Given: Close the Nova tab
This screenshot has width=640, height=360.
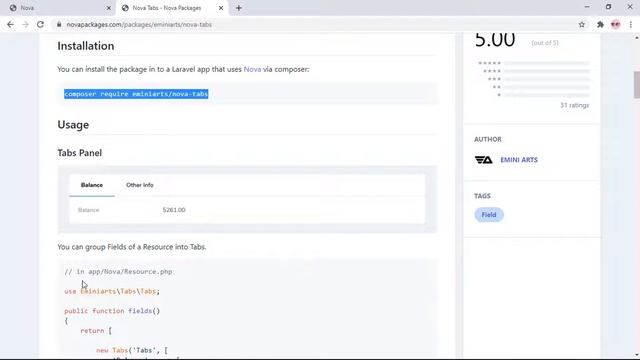Looking at the screenshot, I should [109, 8].
